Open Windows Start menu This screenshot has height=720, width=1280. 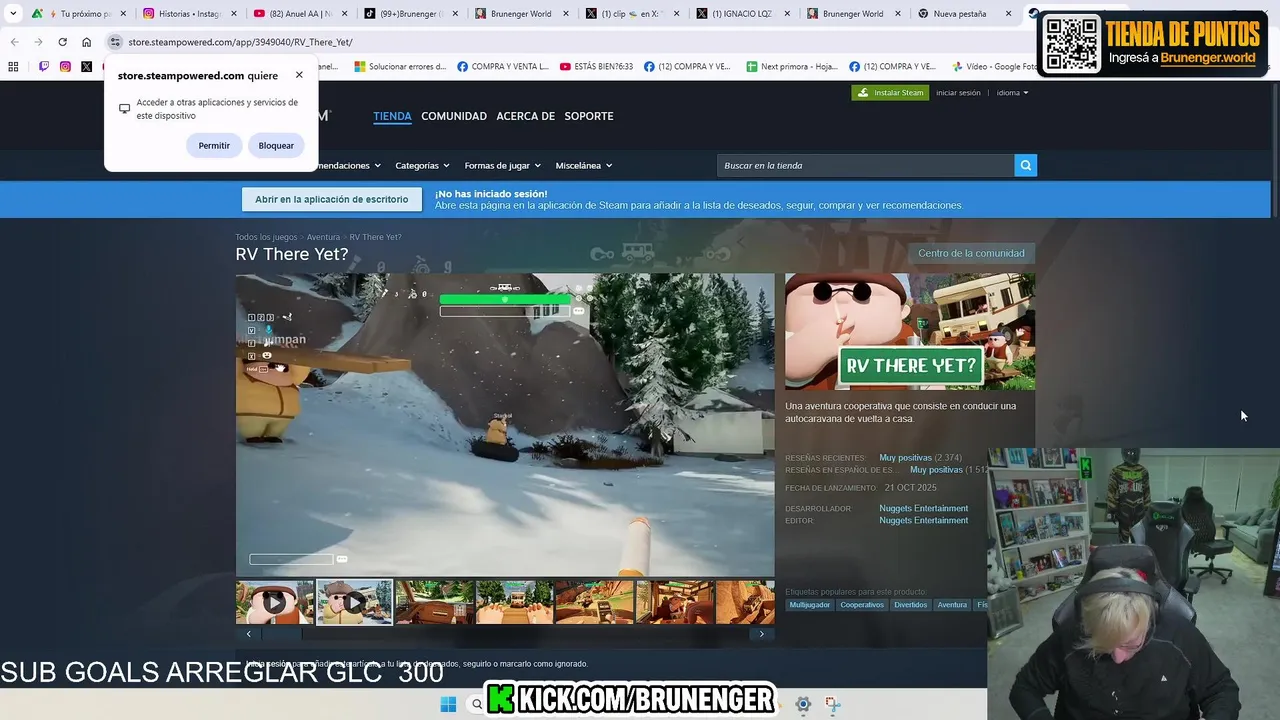pyautogui.click(x=448, y=704)
